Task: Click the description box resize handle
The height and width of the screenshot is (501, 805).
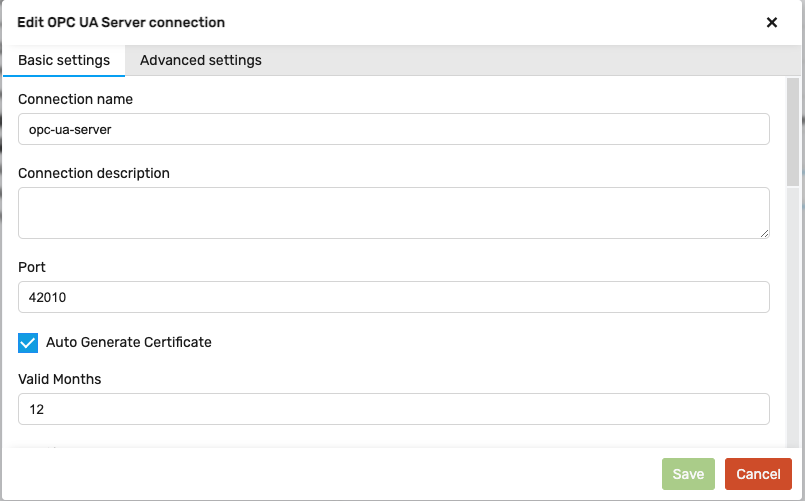Action: point(764,234)
